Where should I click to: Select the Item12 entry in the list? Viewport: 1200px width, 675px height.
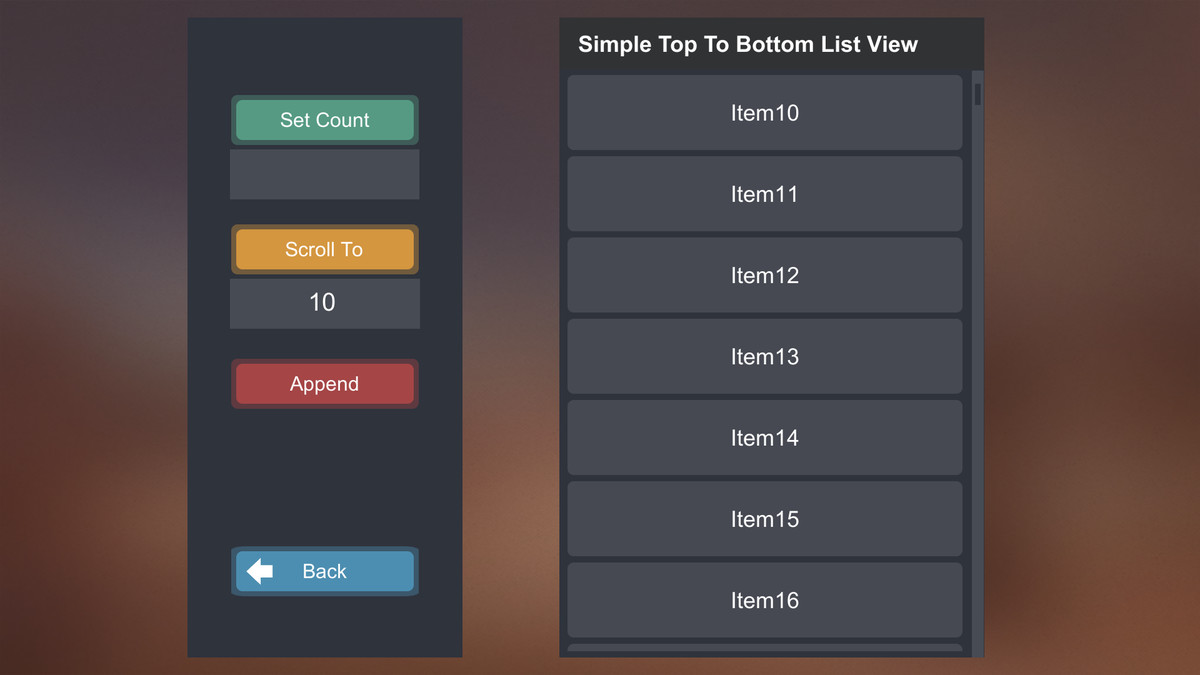[764, 275]
